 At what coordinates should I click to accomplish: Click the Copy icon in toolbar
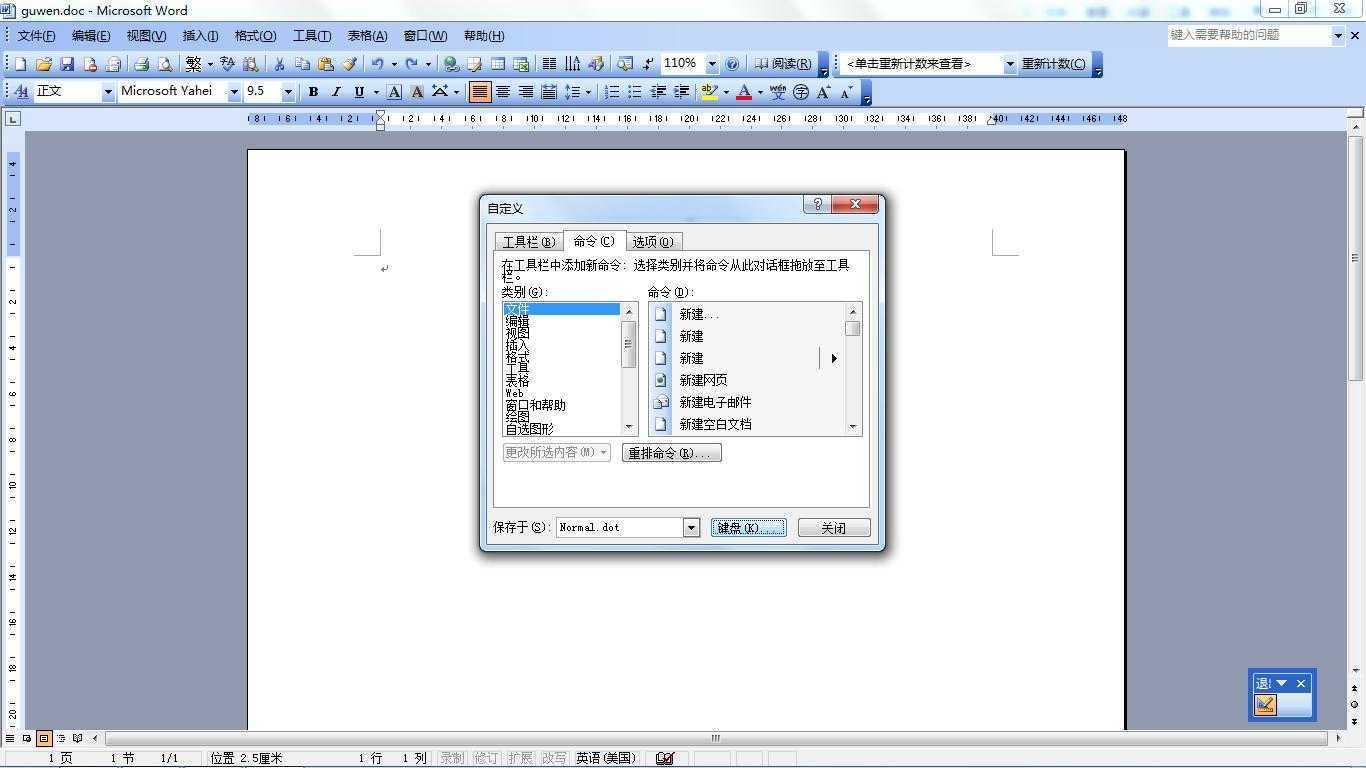[302, 64]
